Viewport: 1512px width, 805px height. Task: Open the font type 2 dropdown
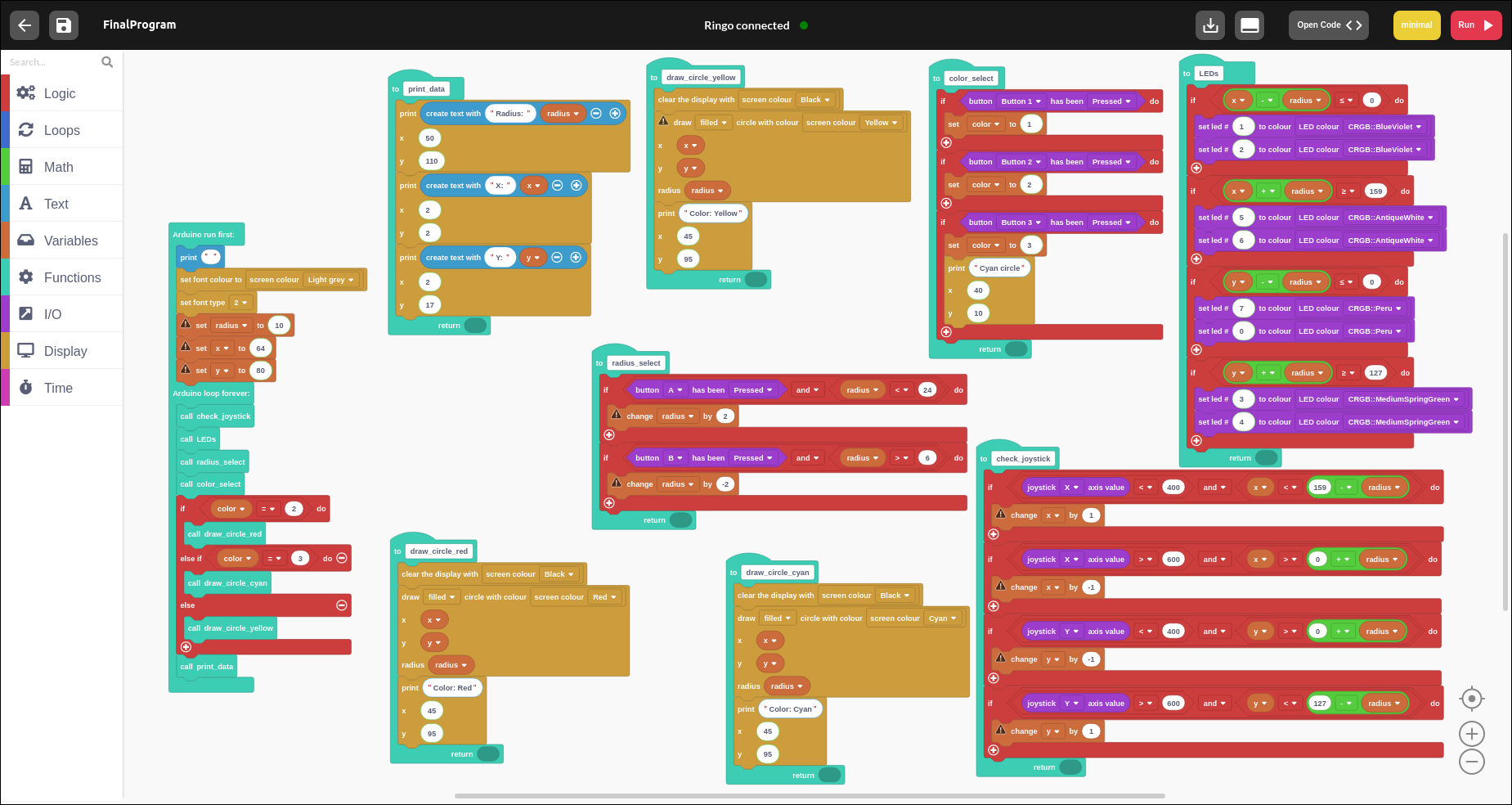[240, 303]
